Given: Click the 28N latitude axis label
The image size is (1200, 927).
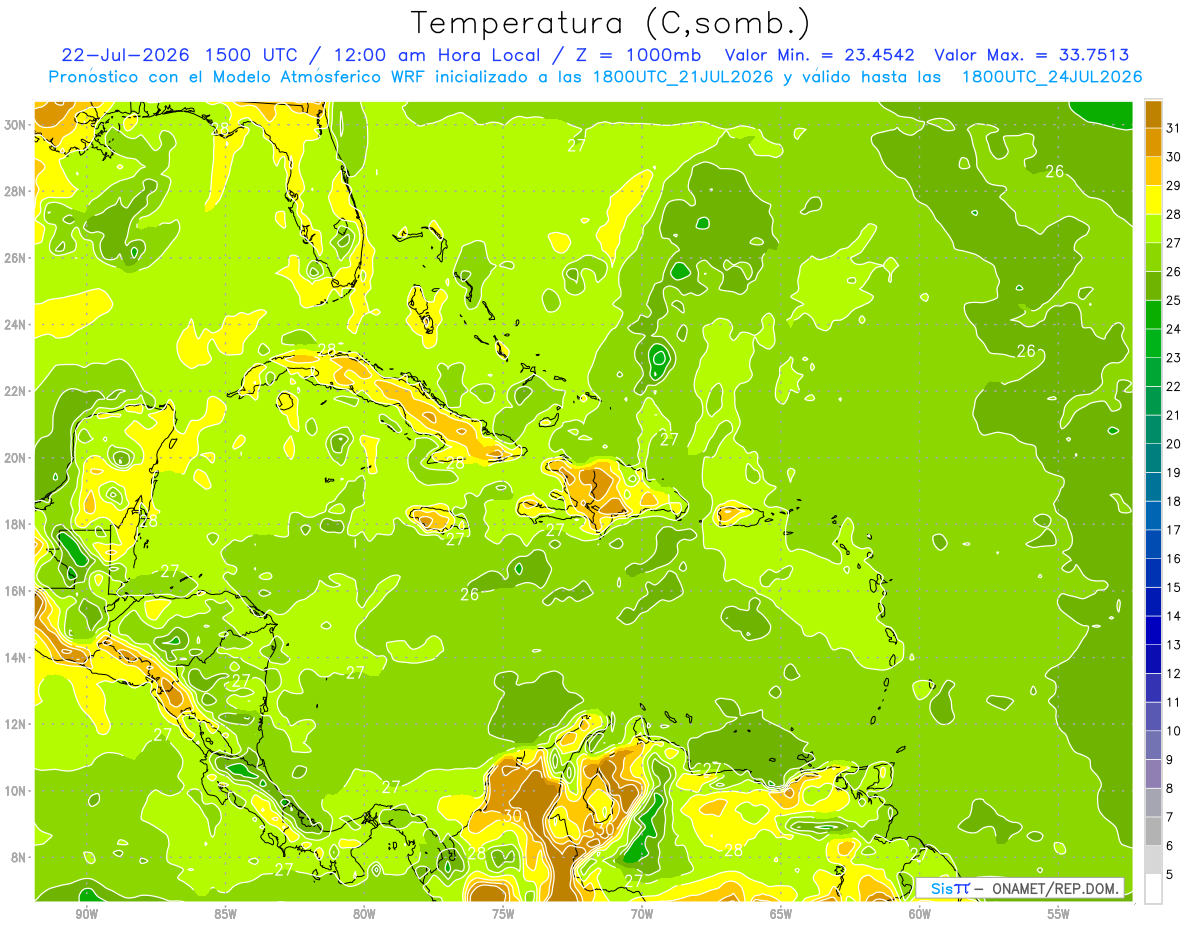Looking at the screenshot, I should tap(16, 190).
